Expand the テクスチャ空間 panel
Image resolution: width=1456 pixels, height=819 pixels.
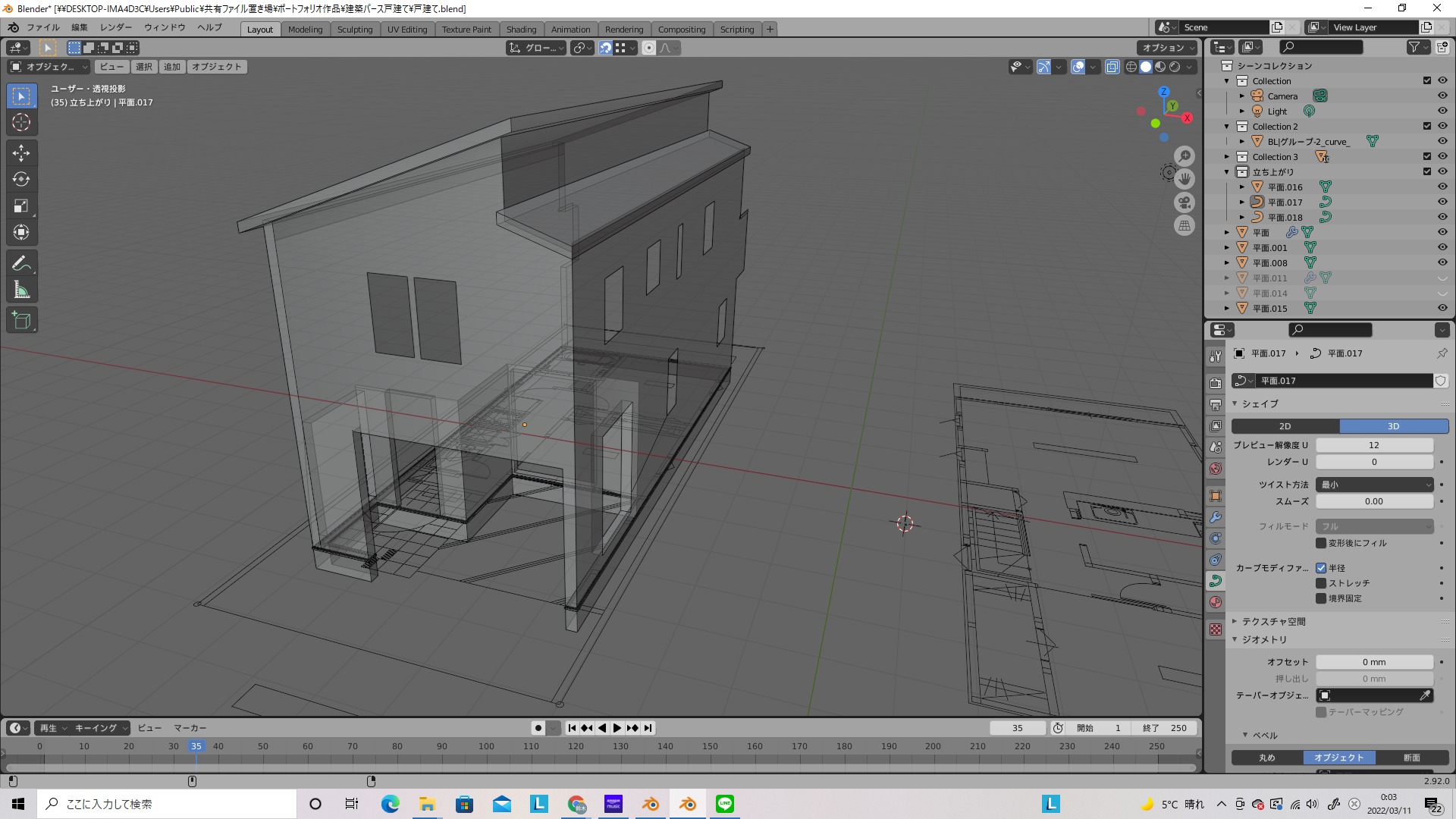[x=1274, y=622]
